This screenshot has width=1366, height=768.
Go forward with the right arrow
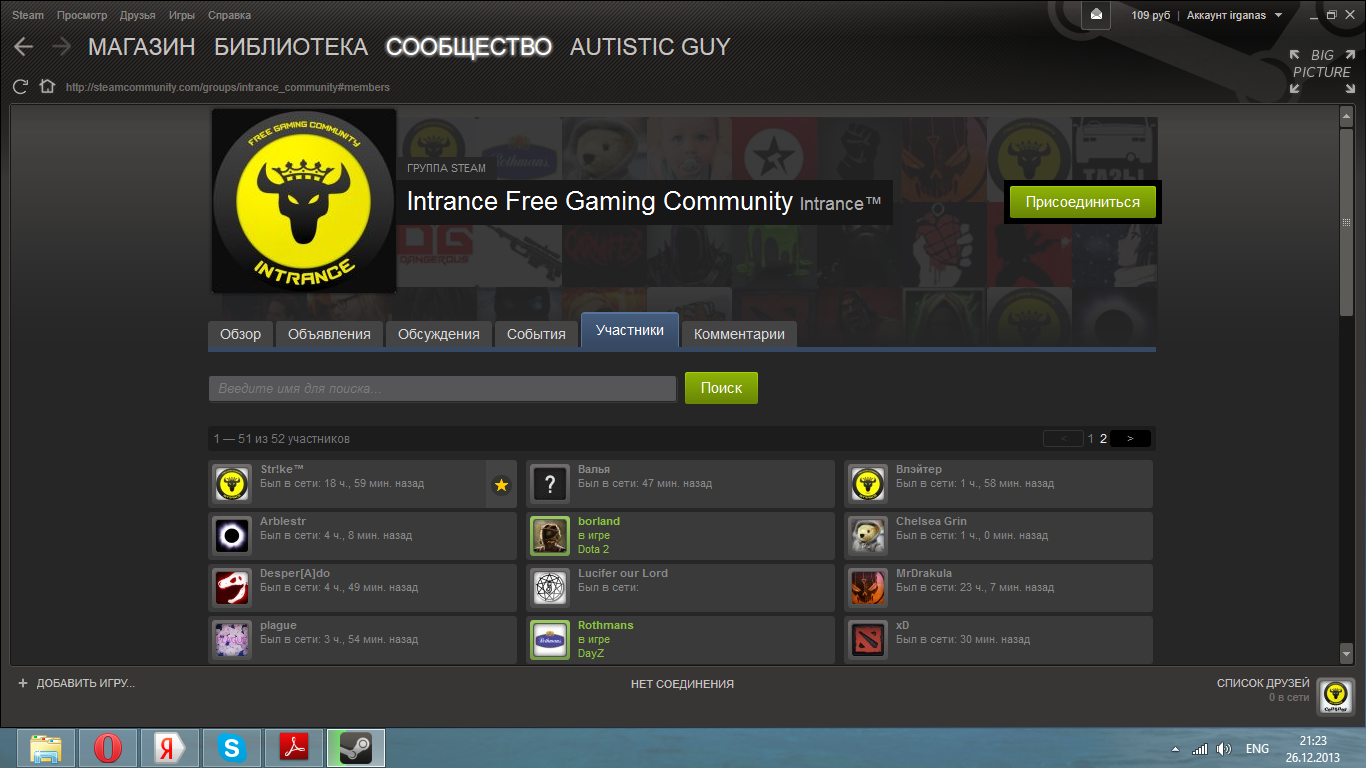tap(61, 47)
